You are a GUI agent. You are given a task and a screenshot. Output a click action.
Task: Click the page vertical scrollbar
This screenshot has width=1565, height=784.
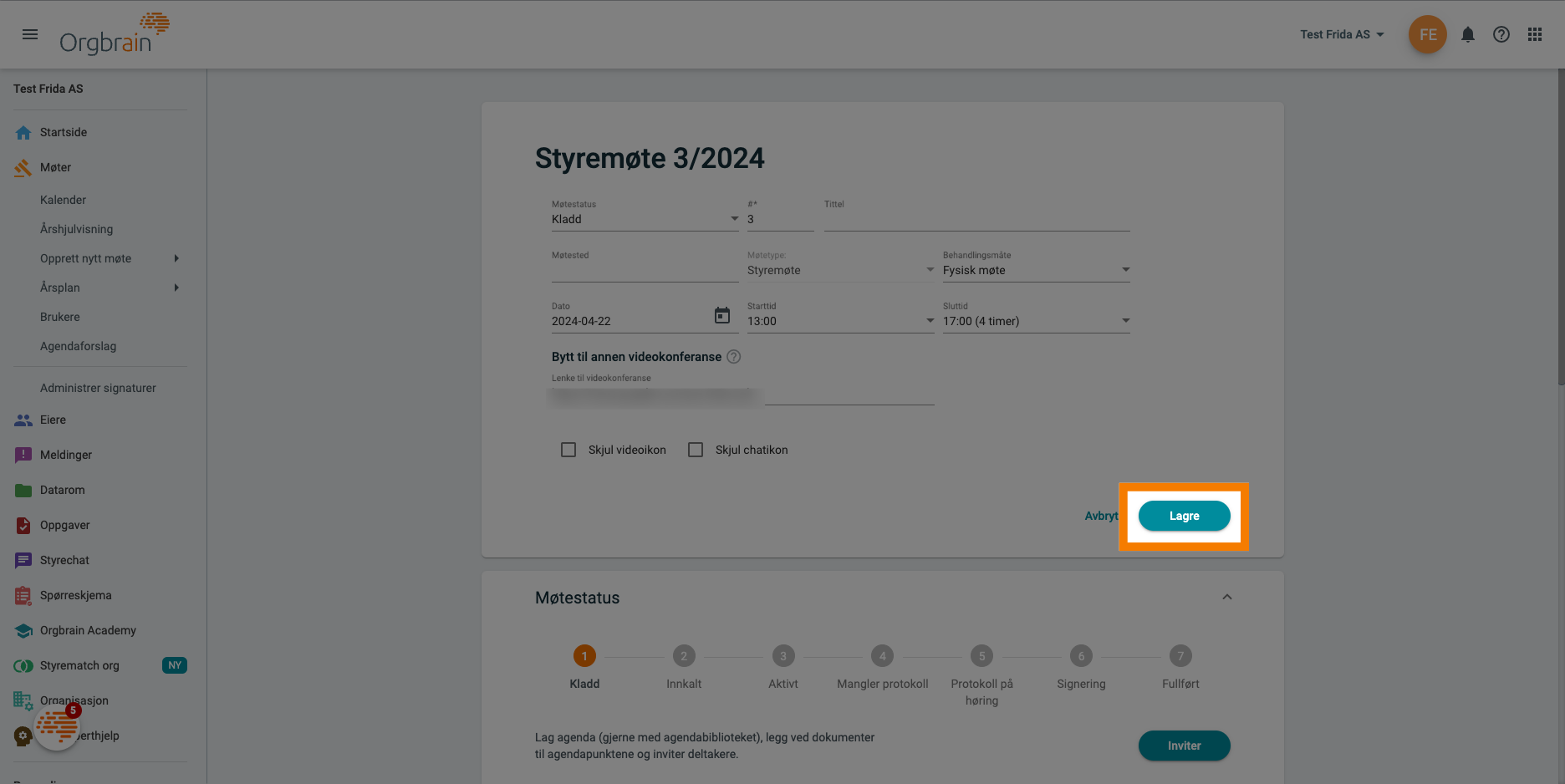pyautogui.click(x=1561, y=226)
